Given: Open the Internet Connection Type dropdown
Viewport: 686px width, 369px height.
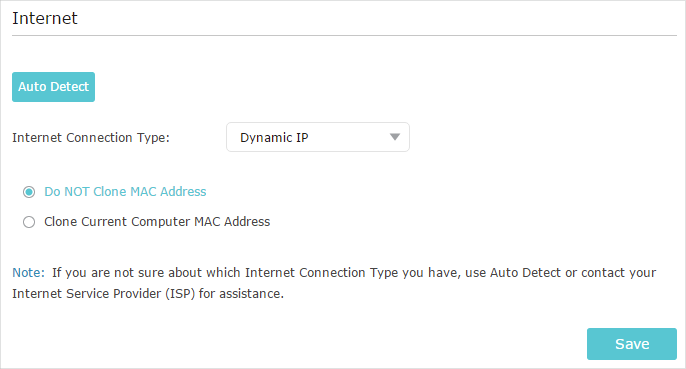Looking at the screenshot, I should [318, 137].
